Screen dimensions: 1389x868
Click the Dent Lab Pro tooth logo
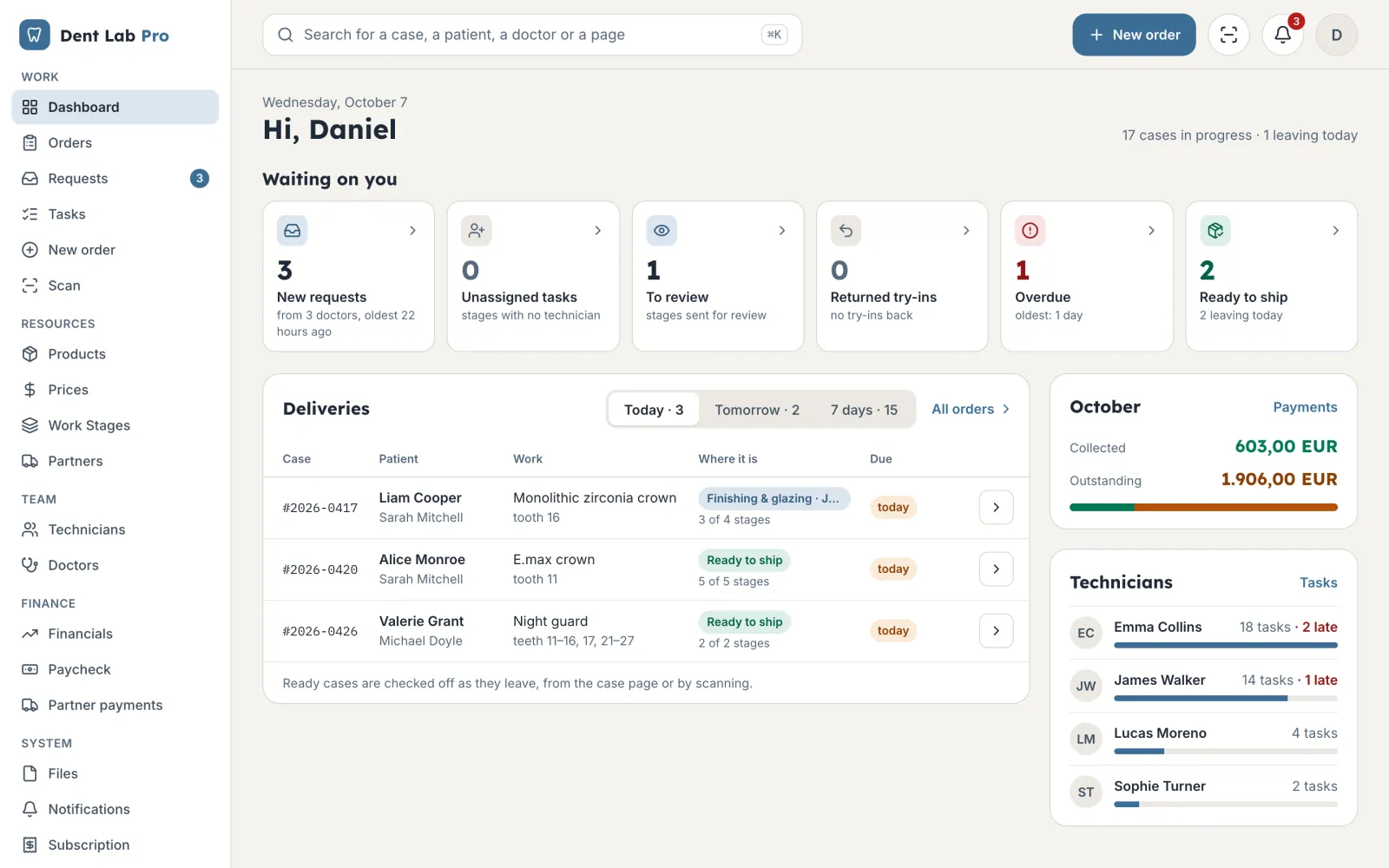[34, 35]
